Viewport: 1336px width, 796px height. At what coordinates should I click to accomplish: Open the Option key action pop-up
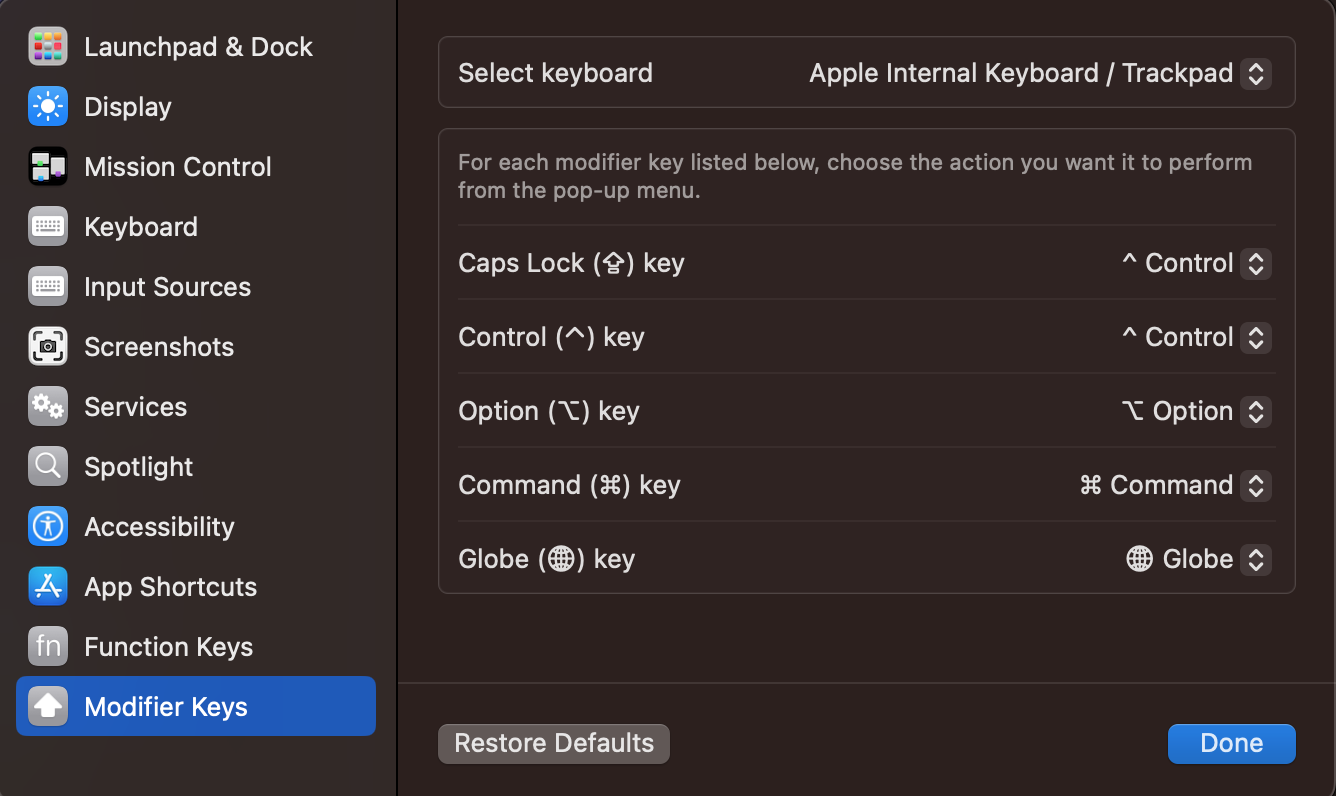(x=1255, y=411)
